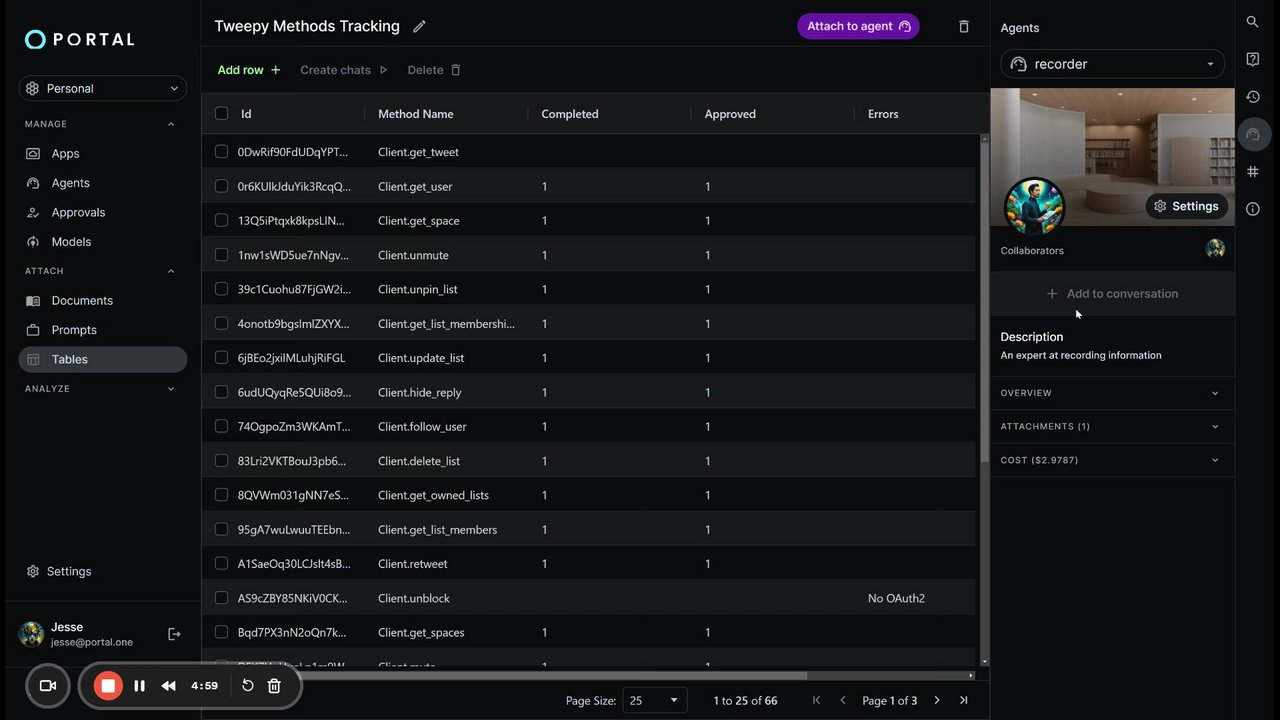Expand the Attachments (1) section
The image size is (1280, 720).
tap(1111, 427)
